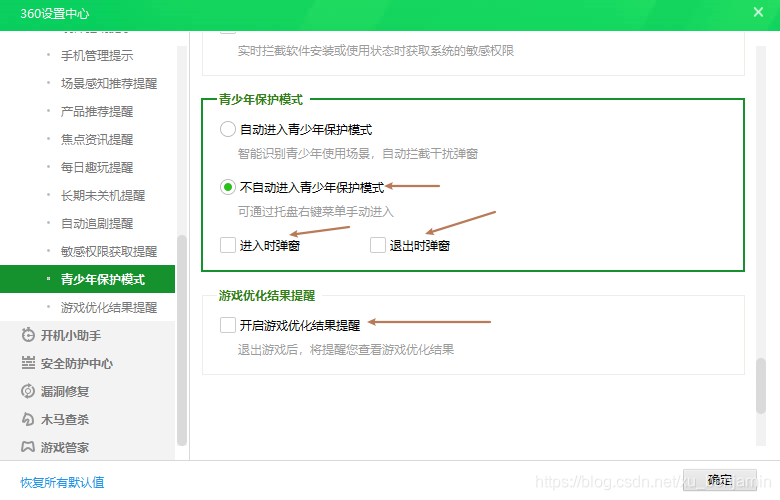This screenshot has height=500, width=780.
Task: Enable the 退出时弹窗 checkbox
Action: pos(378,245)
